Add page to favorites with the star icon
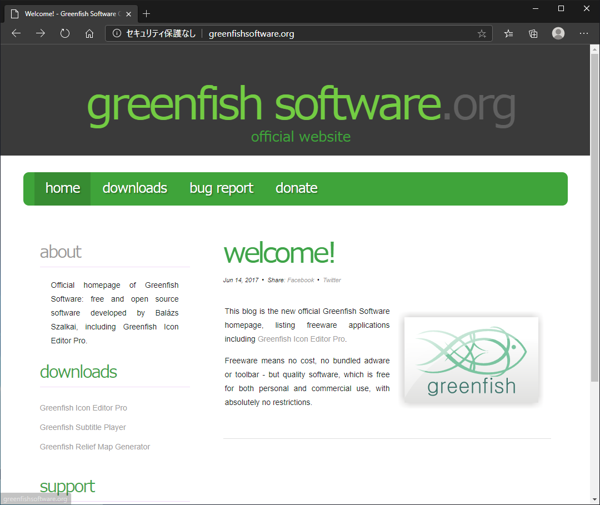Screen dimensions: 600x505 [481, 34]
